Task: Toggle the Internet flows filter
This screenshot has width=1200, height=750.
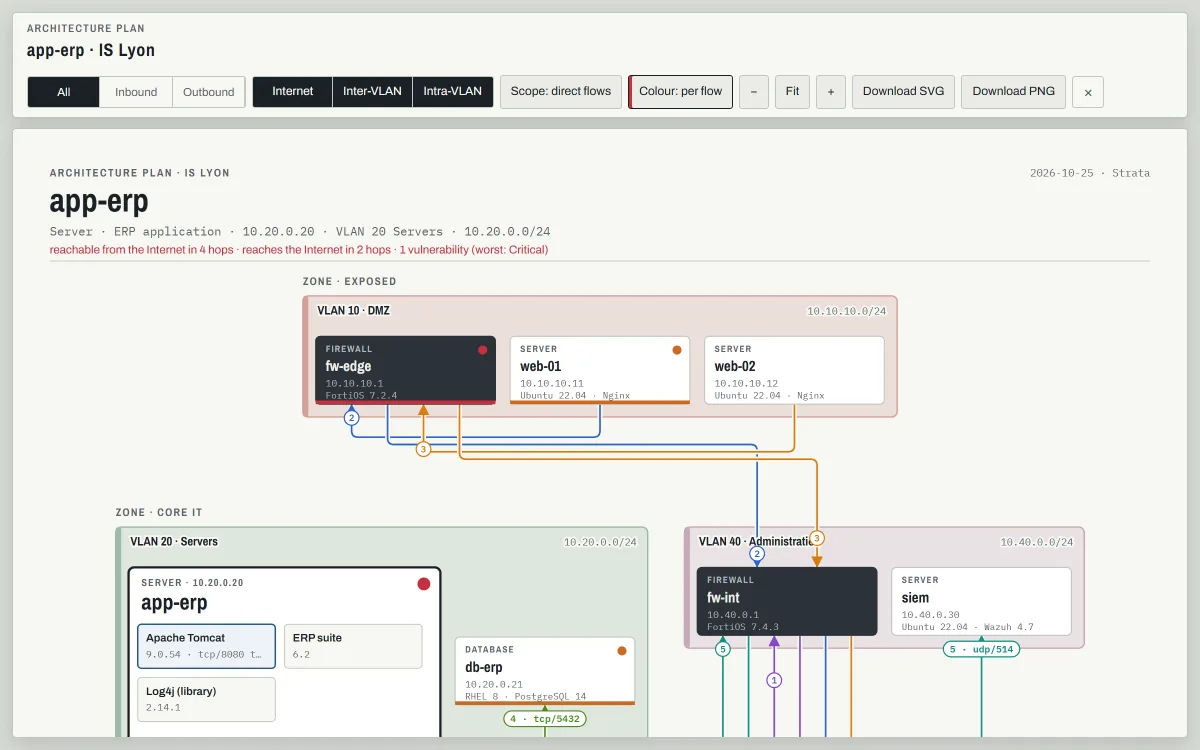Action: pyautogui.click(x=293, y=91)
